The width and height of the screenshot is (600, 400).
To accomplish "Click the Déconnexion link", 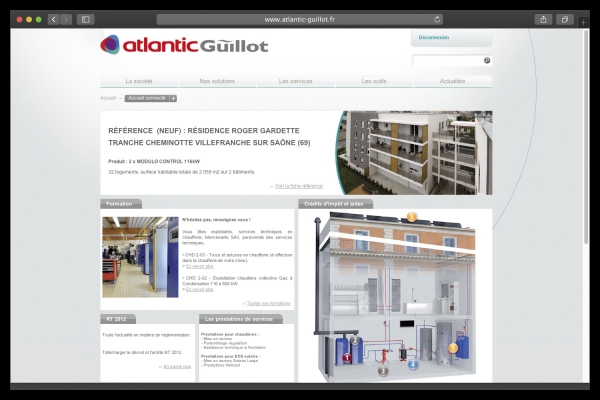I will point(433,37).
